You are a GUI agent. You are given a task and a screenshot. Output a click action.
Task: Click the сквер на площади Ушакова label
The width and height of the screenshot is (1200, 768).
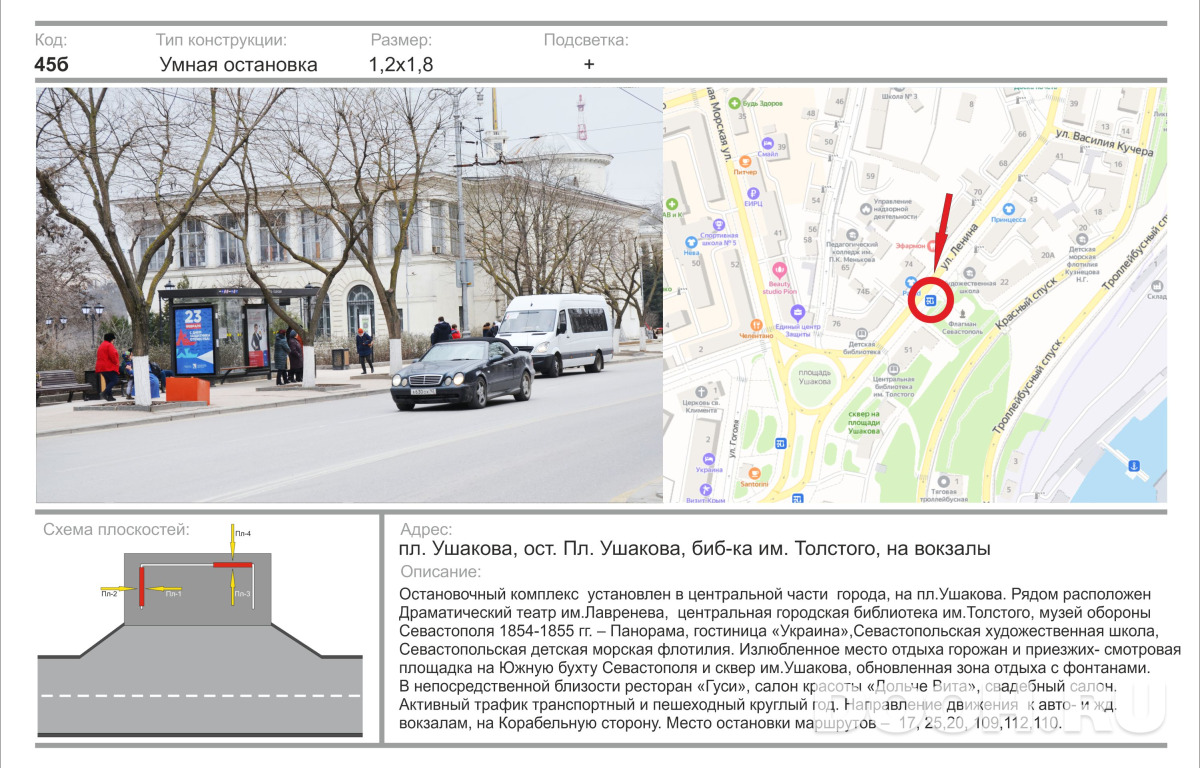click(x=864, y=422)
